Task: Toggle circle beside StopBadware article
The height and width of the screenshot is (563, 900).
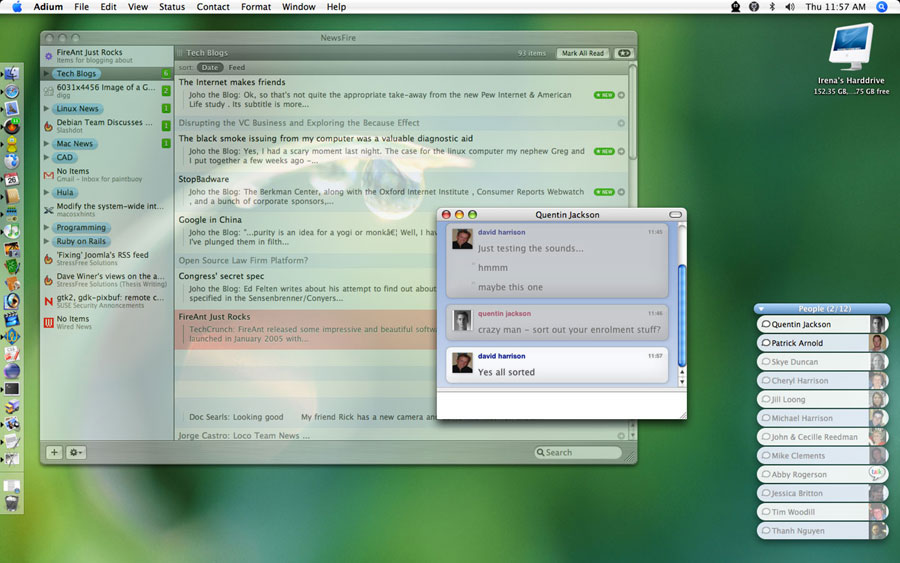Action: pos(621,192)
